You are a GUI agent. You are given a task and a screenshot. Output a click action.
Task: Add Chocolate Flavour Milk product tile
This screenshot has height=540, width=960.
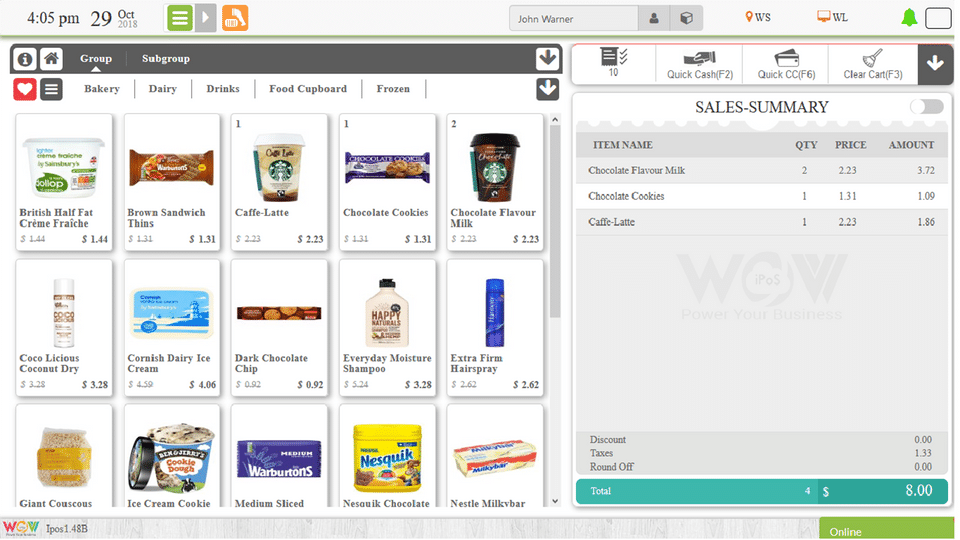pos(495,182)
